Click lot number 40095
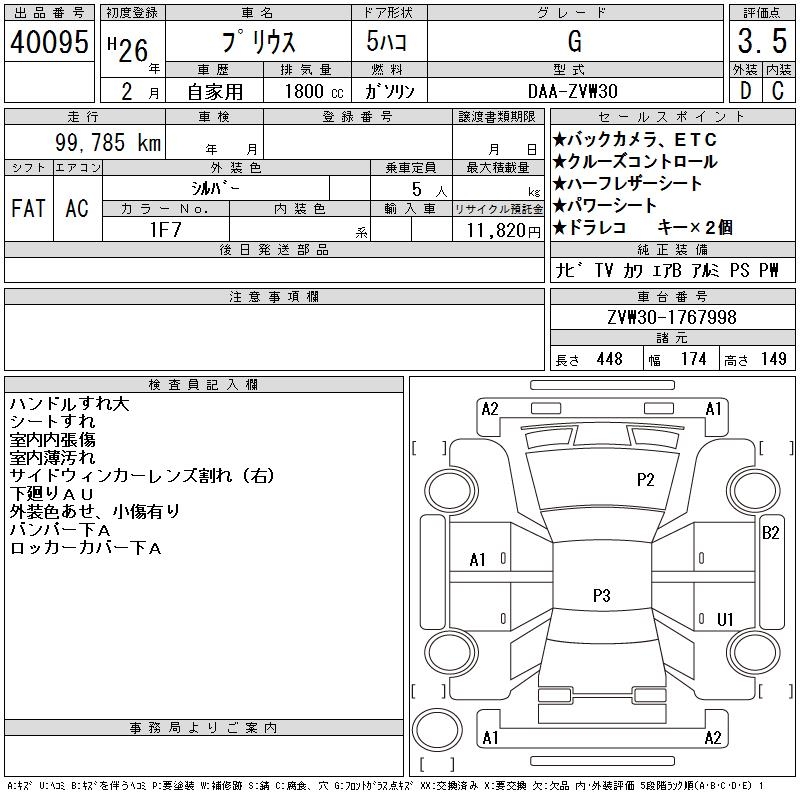 (49, 42)
